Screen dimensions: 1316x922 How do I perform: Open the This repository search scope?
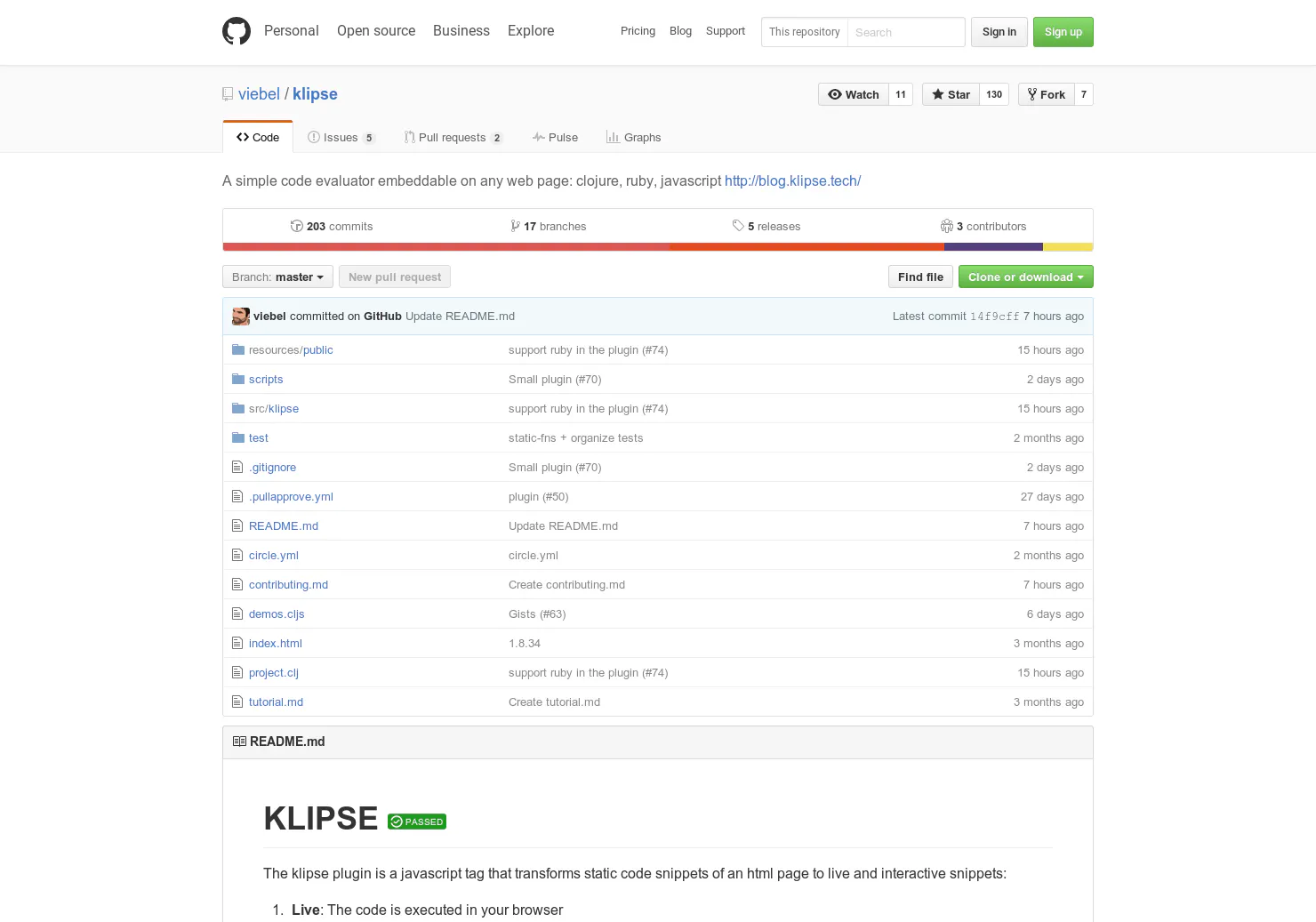click(805, 32)
